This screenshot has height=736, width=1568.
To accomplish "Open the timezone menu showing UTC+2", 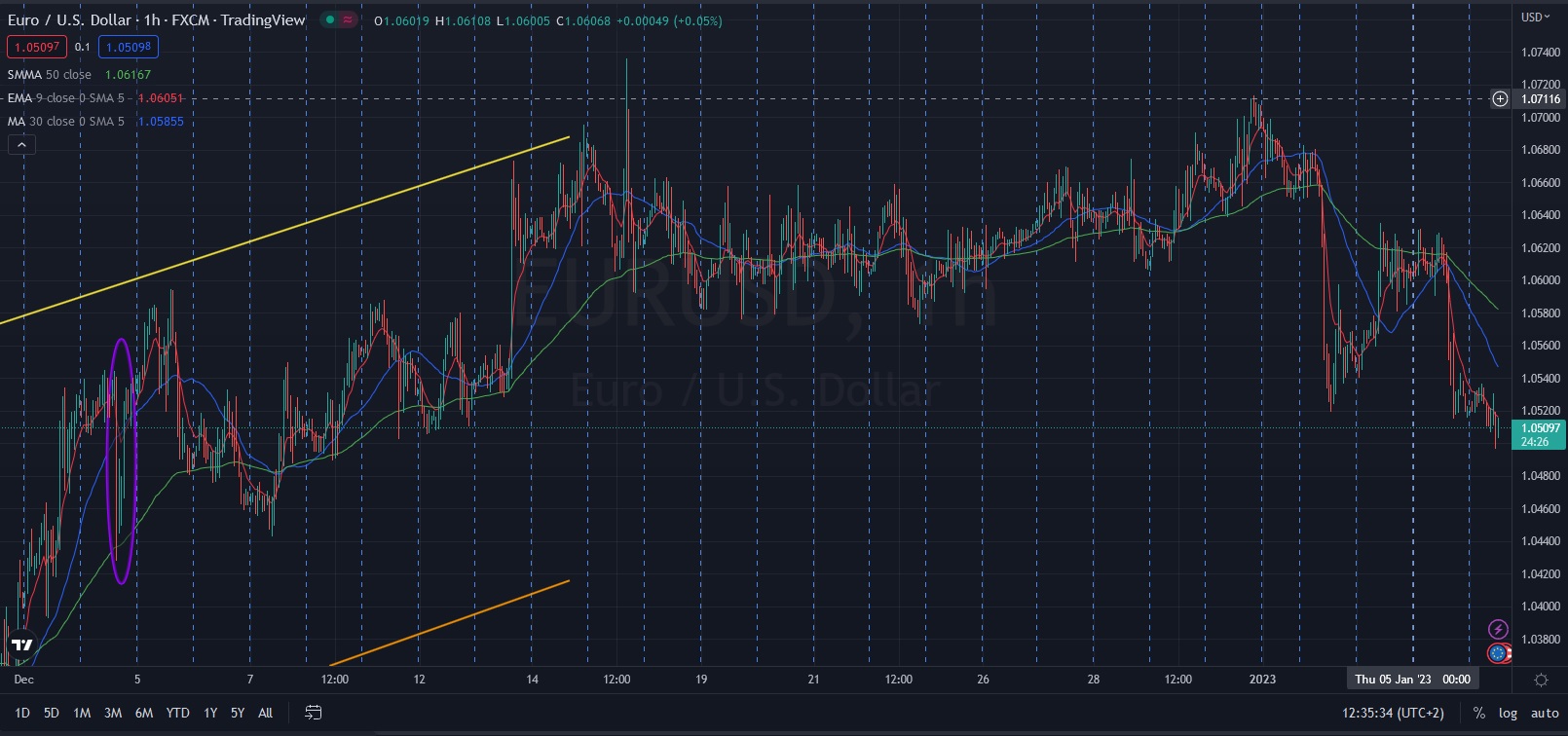I will pyautogui.click(x=1393, y=713).
